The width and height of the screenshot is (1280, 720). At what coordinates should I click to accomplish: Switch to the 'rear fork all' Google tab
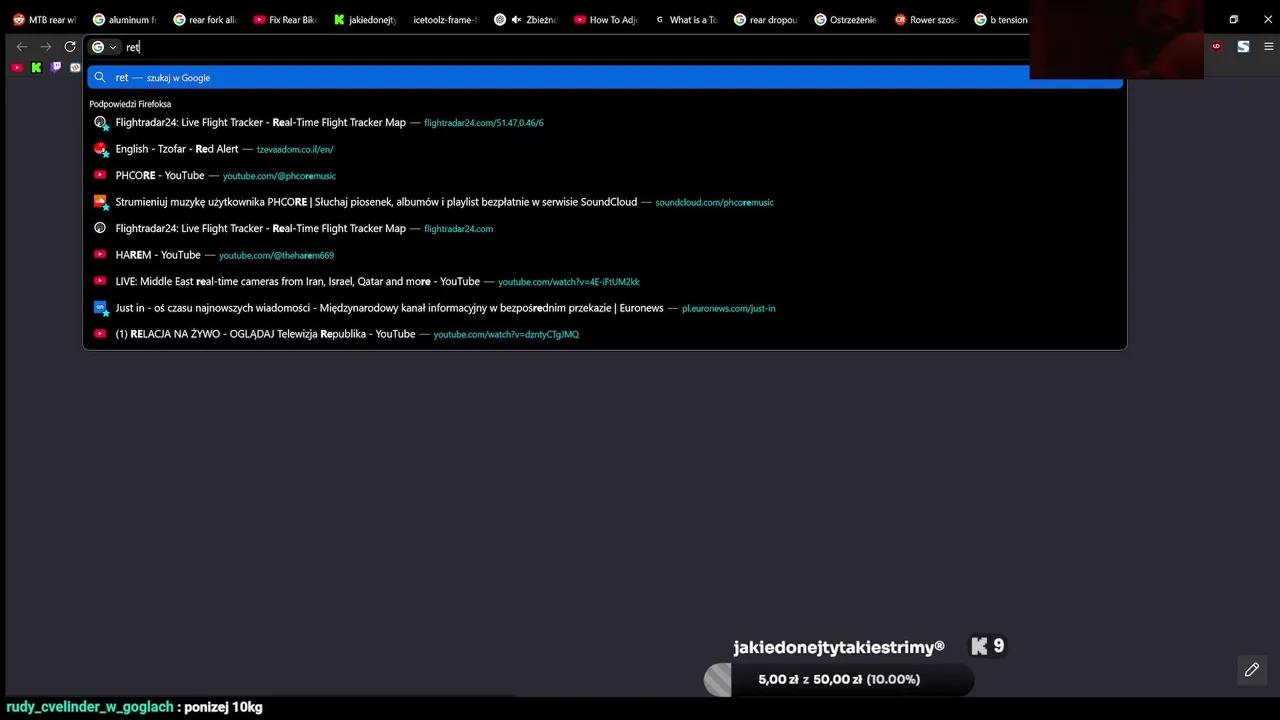[205, 19]
